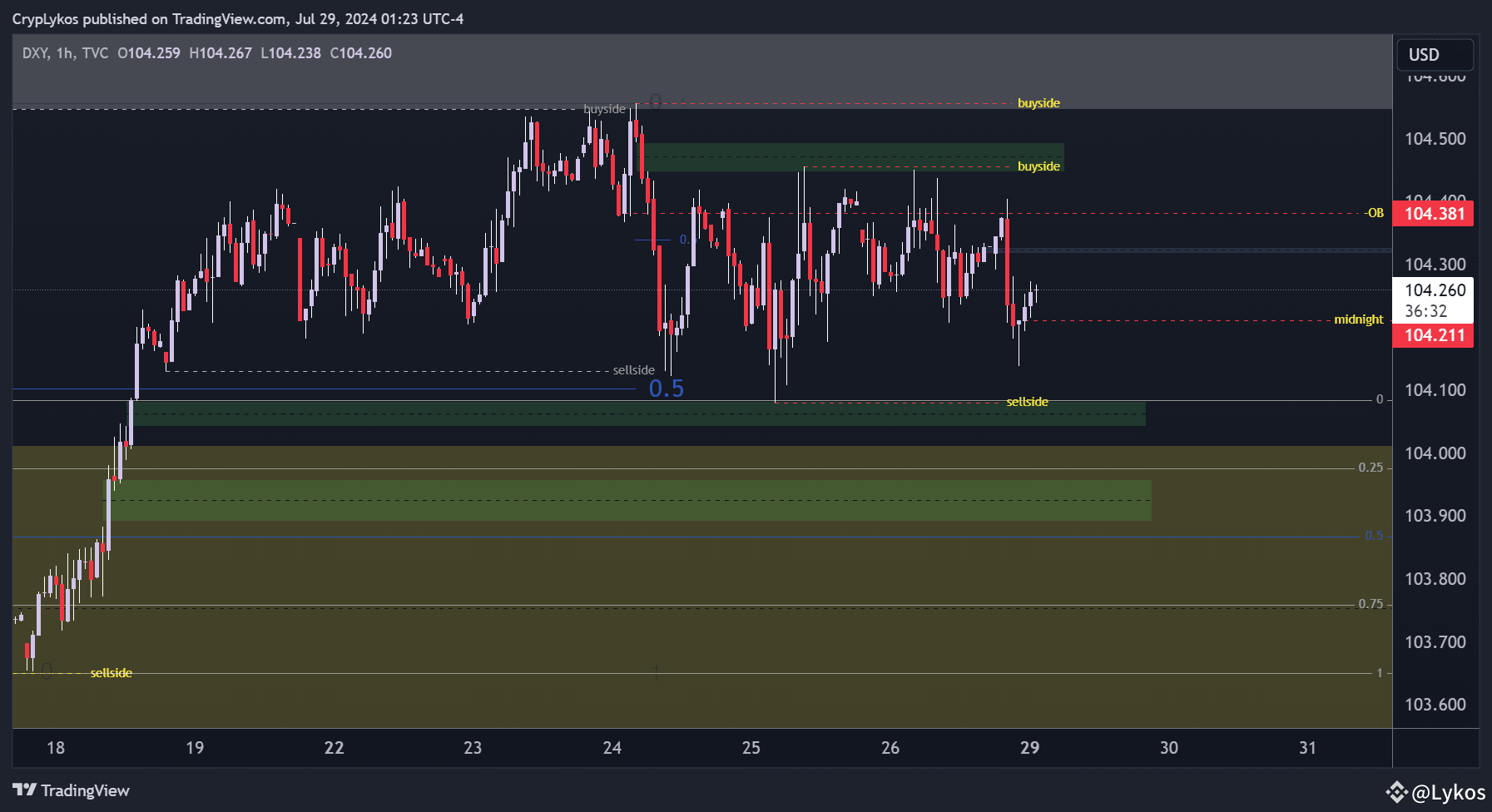Click the yellow sellside label on the 1 fib line
Viewport: 1492px width, 812px height.
point(112,673)
